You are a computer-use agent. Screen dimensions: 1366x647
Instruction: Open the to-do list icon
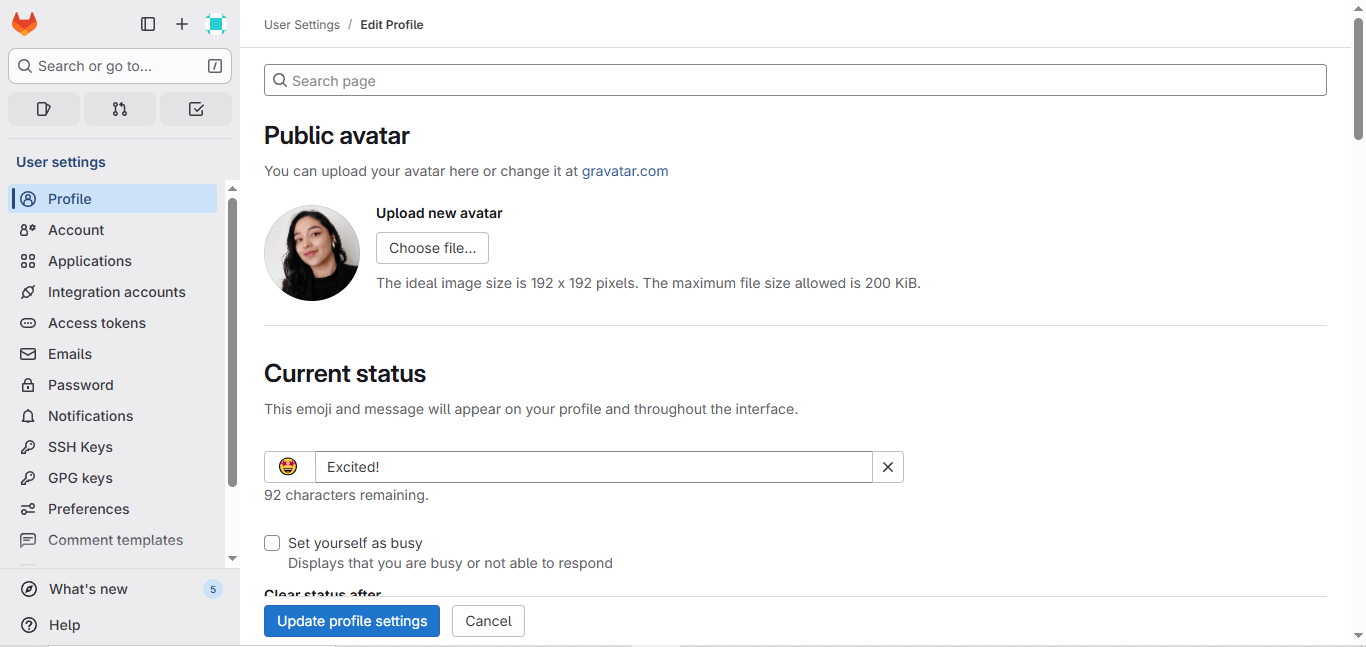tap(196, 109)
